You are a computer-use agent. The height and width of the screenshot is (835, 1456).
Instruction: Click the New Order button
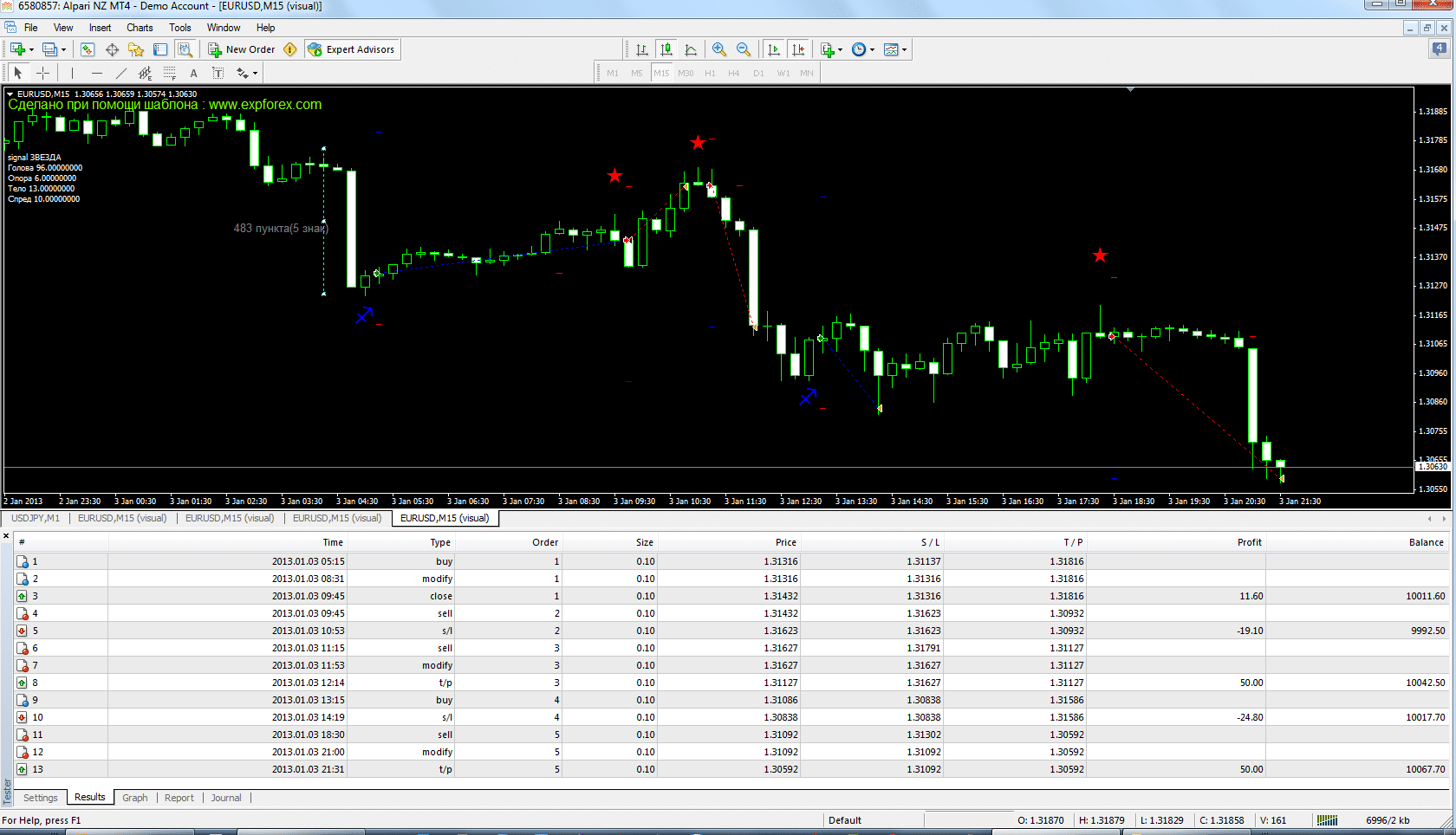click(x=242, y=49)
